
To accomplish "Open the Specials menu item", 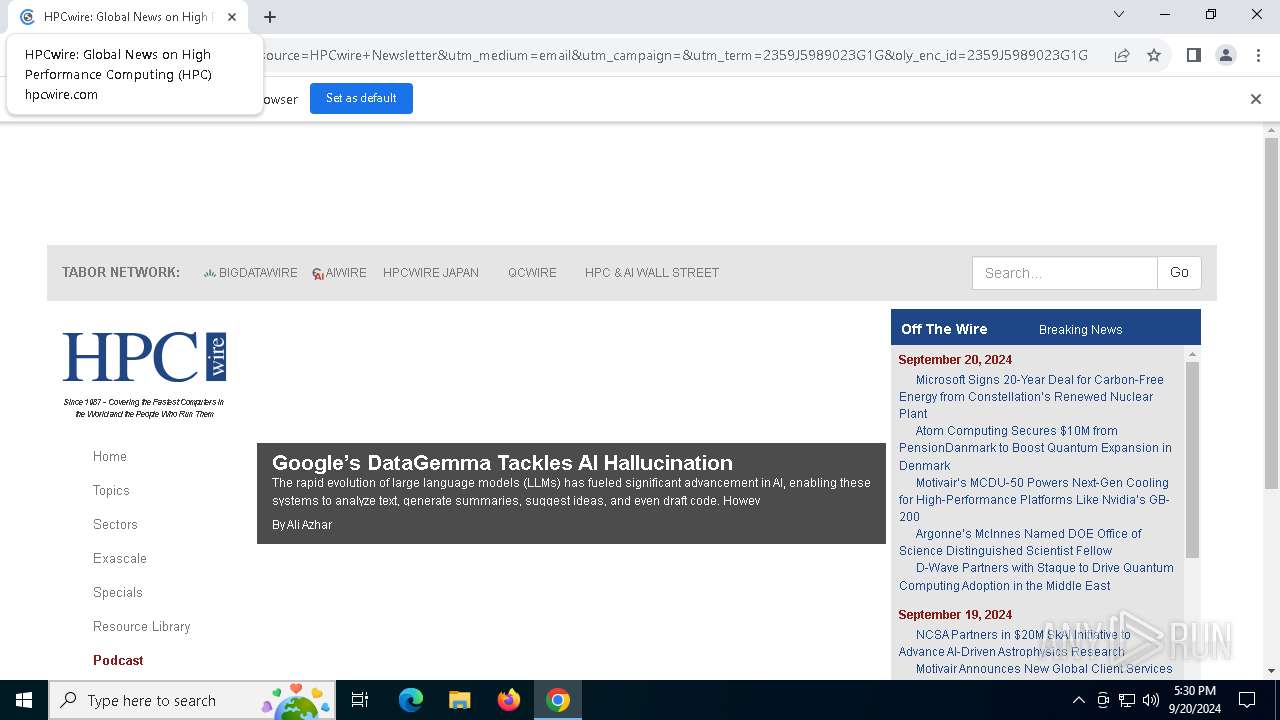I will tap(118, 592).
